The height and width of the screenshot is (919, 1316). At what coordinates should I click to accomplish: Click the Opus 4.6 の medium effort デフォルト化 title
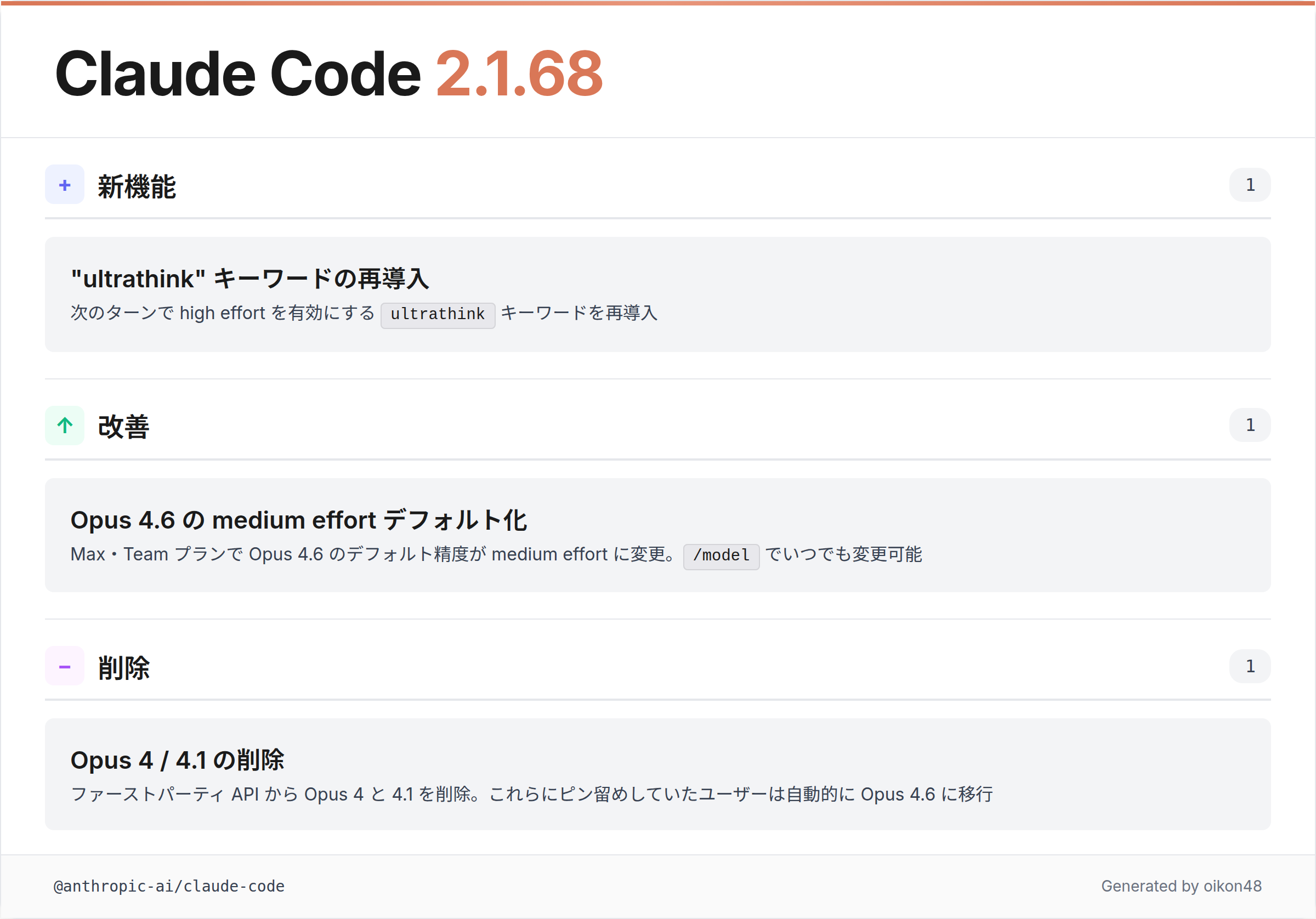pos(299,520)
